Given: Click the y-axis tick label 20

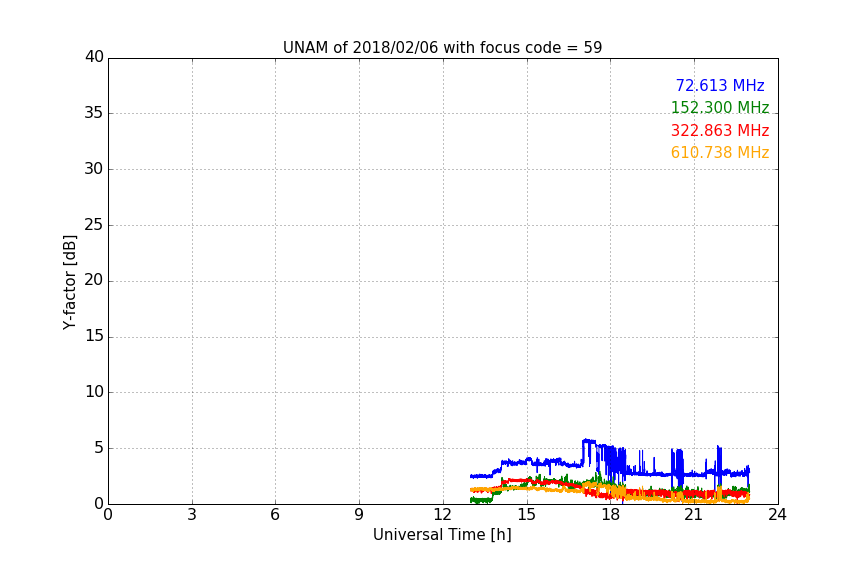Looking at the screenshot, I should point(94,280).
